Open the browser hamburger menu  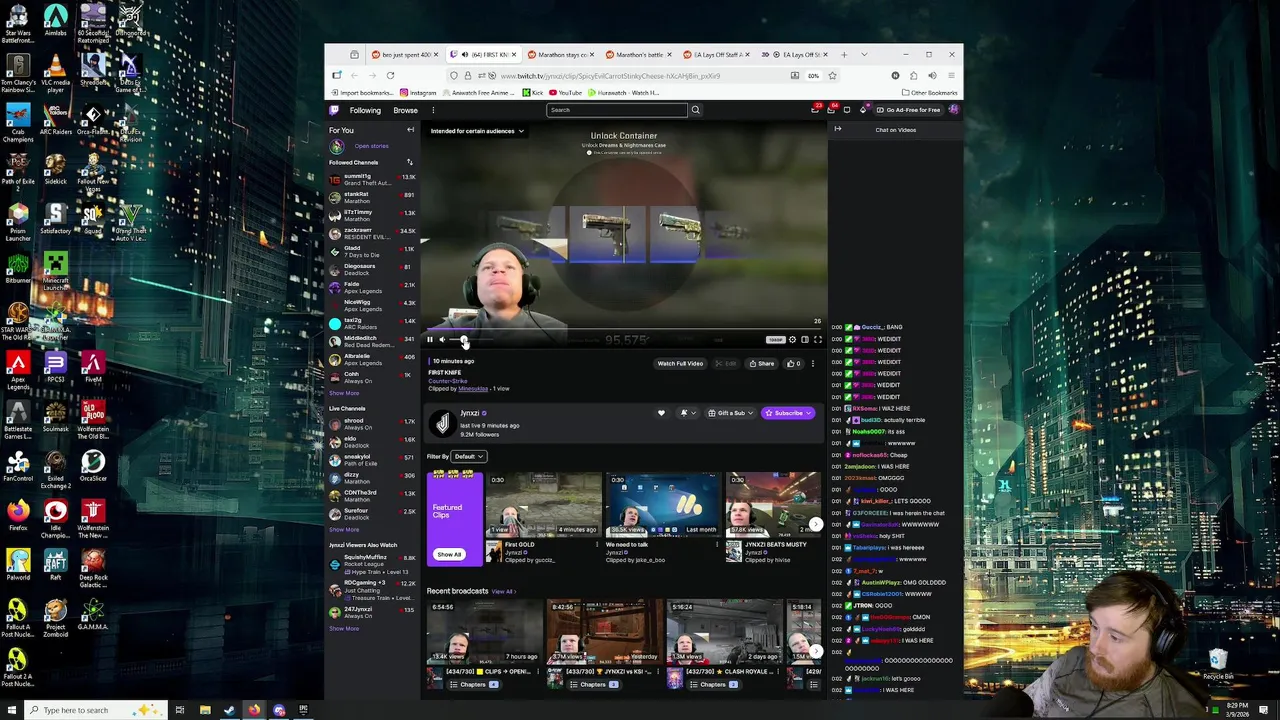[950, 76]
